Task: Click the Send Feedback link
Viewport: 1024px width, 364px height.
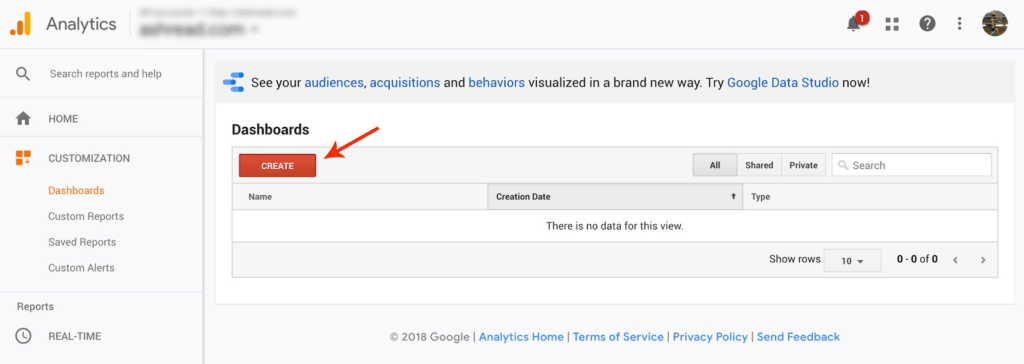Action: [798, 337]
